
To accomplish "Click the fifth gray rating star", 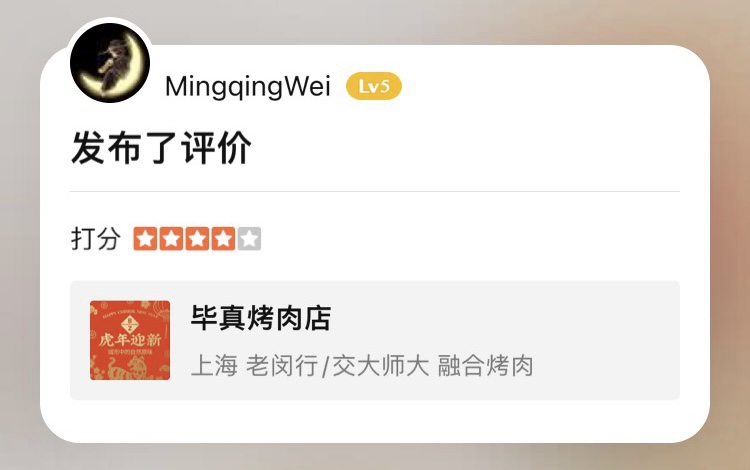I will (x=249, y=239).
